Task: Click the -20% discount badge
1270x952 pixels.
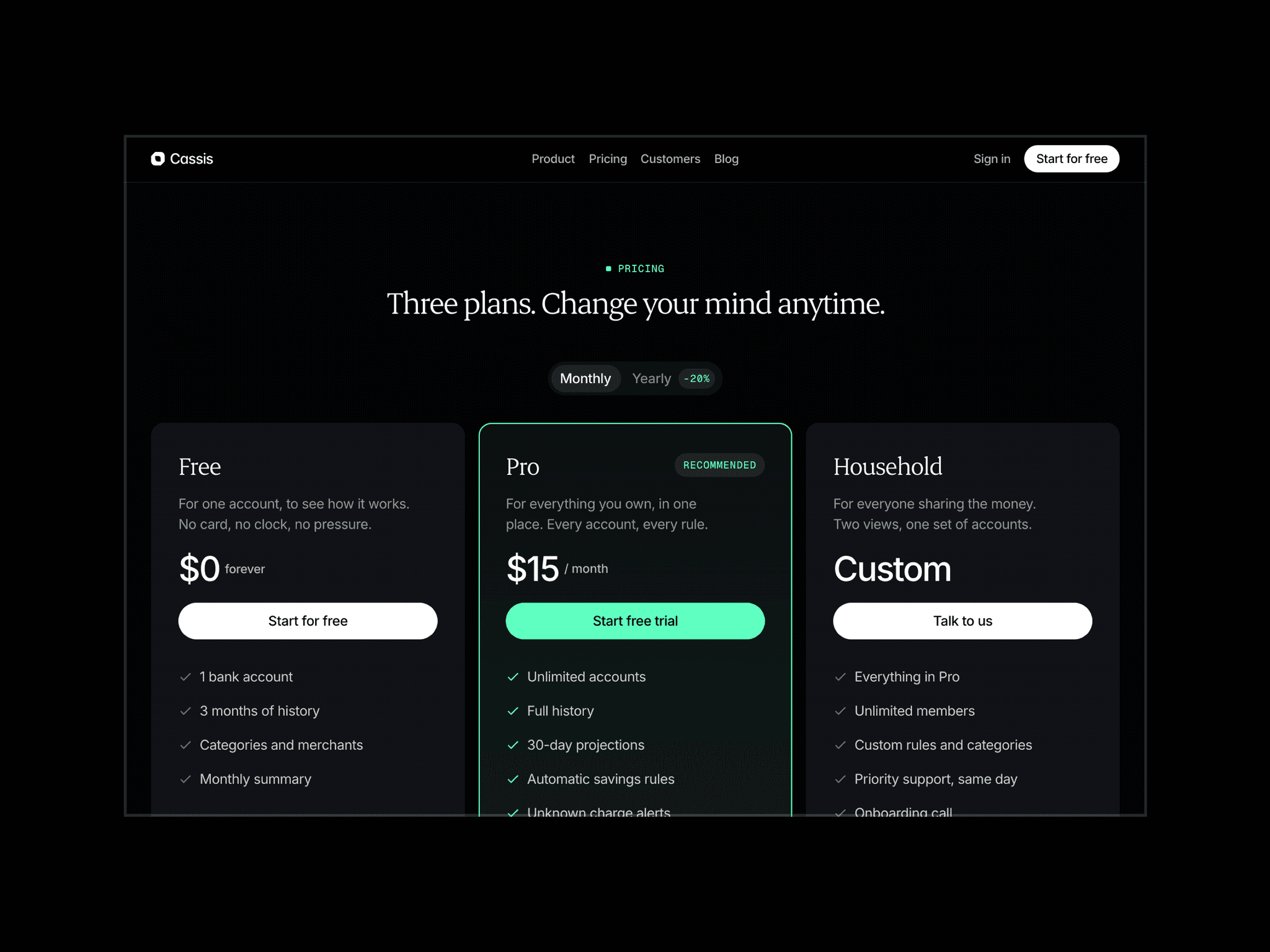Action: click(696, 378)
